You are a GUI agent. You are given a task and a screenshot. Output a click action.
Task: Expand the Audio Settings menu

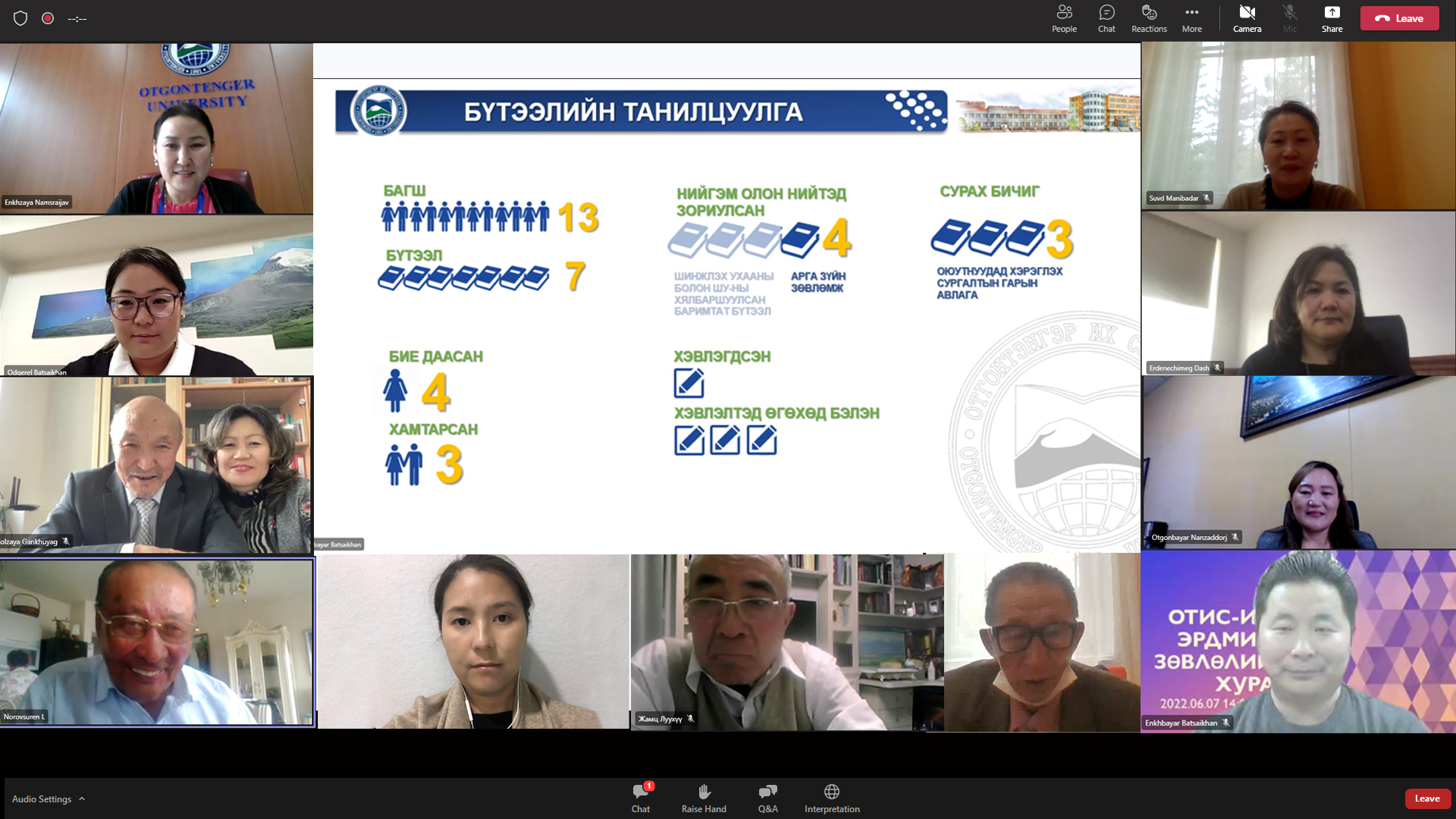49,799
